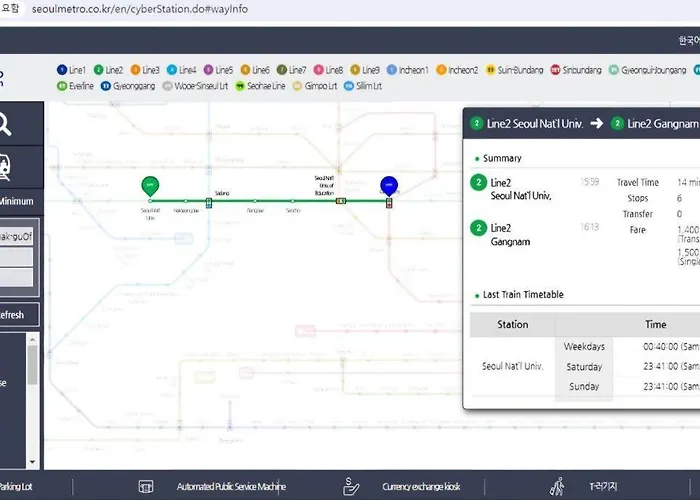This screenshot has height=500, width=700.
Task: Select the Sinbundang line icon
Action: click(x=555, y=70)
